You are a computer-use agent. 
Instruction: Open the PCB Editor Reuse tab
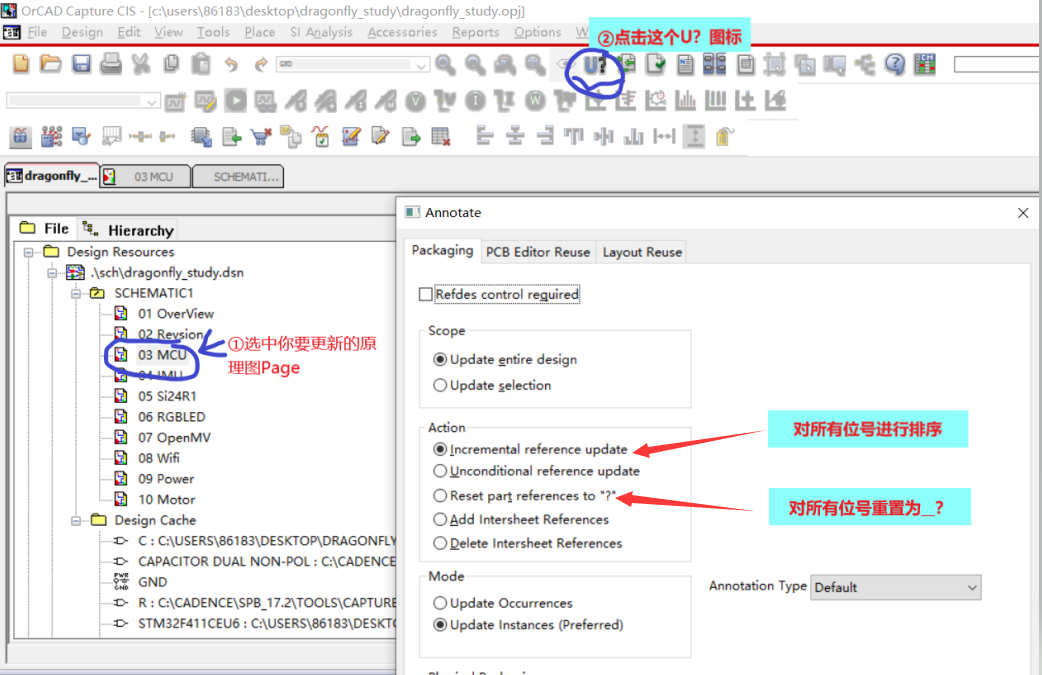538,252
